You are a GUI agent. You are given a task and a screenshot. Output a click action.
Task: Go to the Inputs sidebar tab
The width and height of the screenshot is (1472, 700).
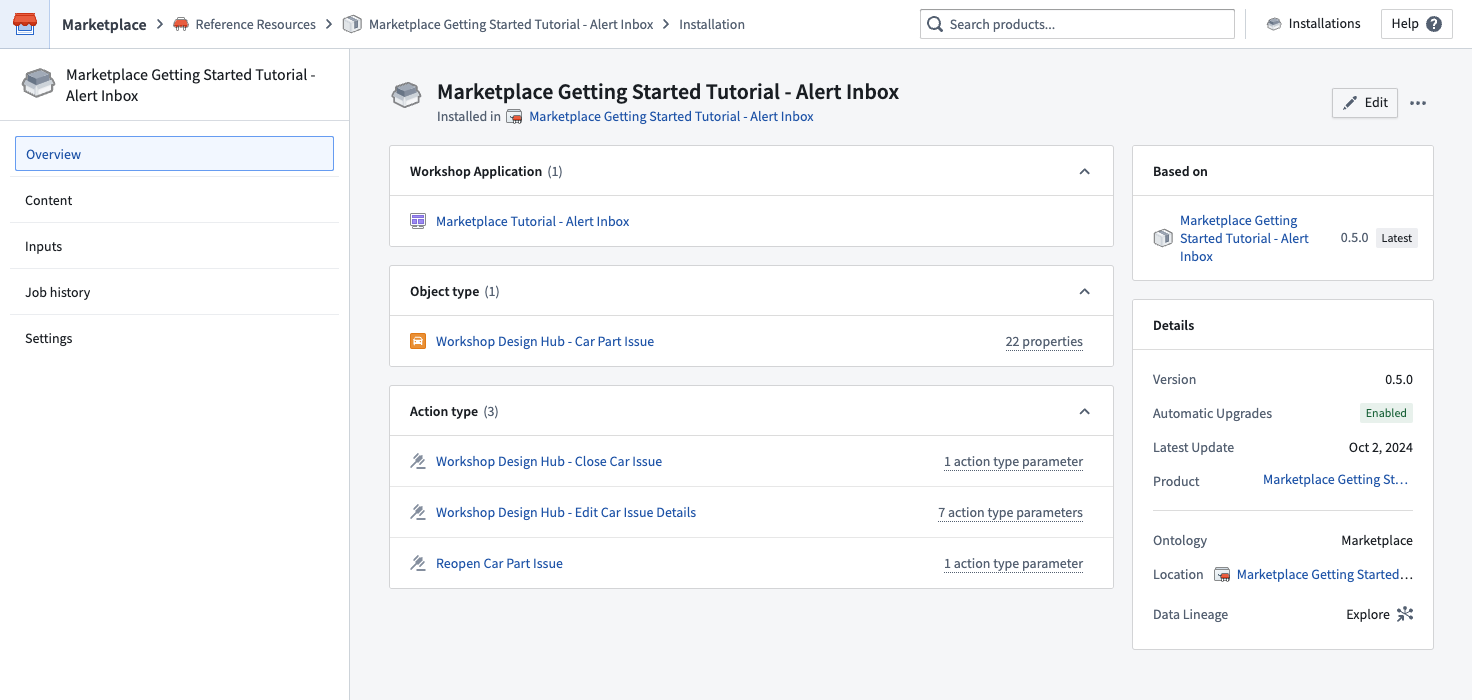174,246
